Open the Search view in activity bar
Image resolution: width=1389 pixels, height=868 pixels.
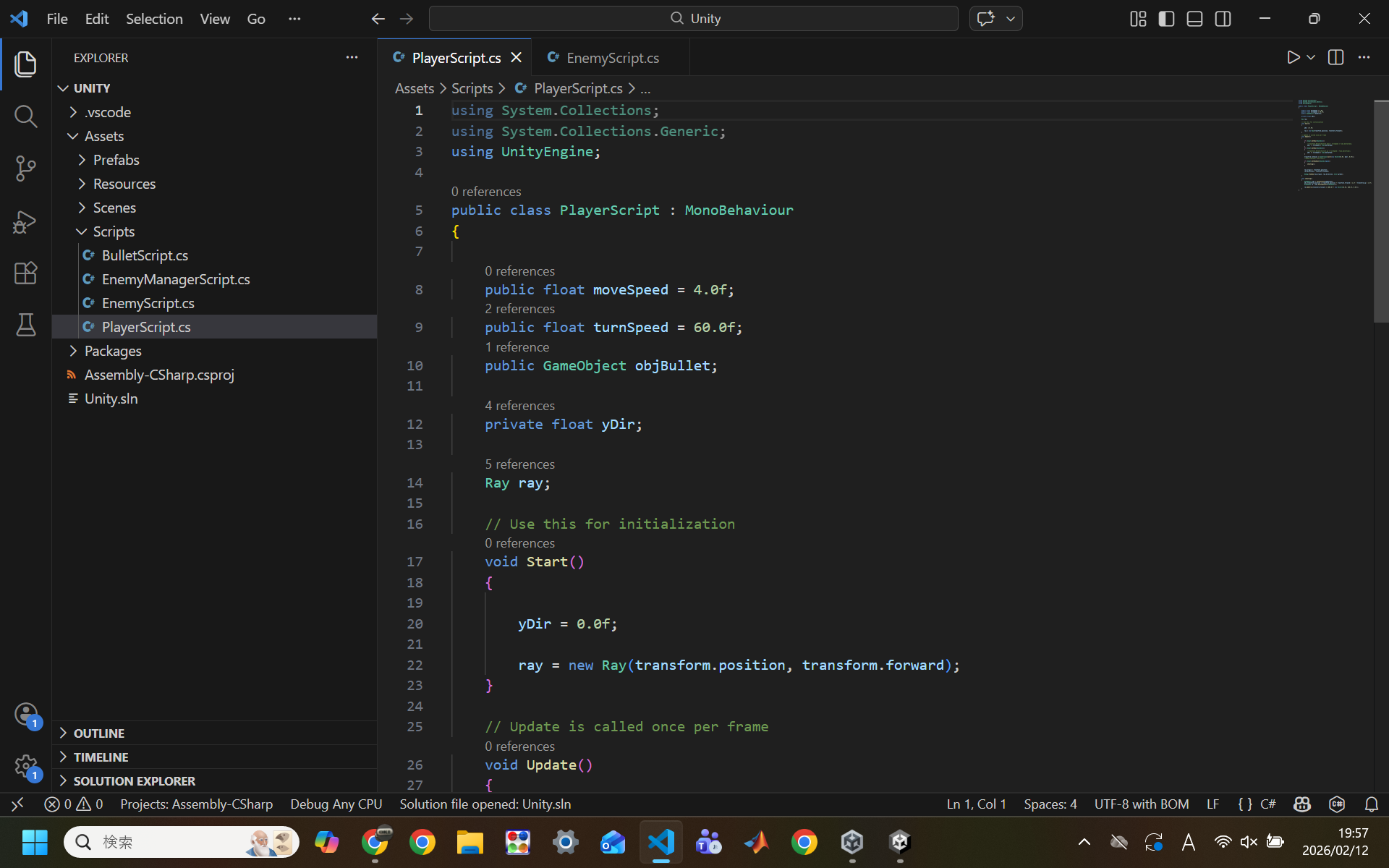pos(25,116)
